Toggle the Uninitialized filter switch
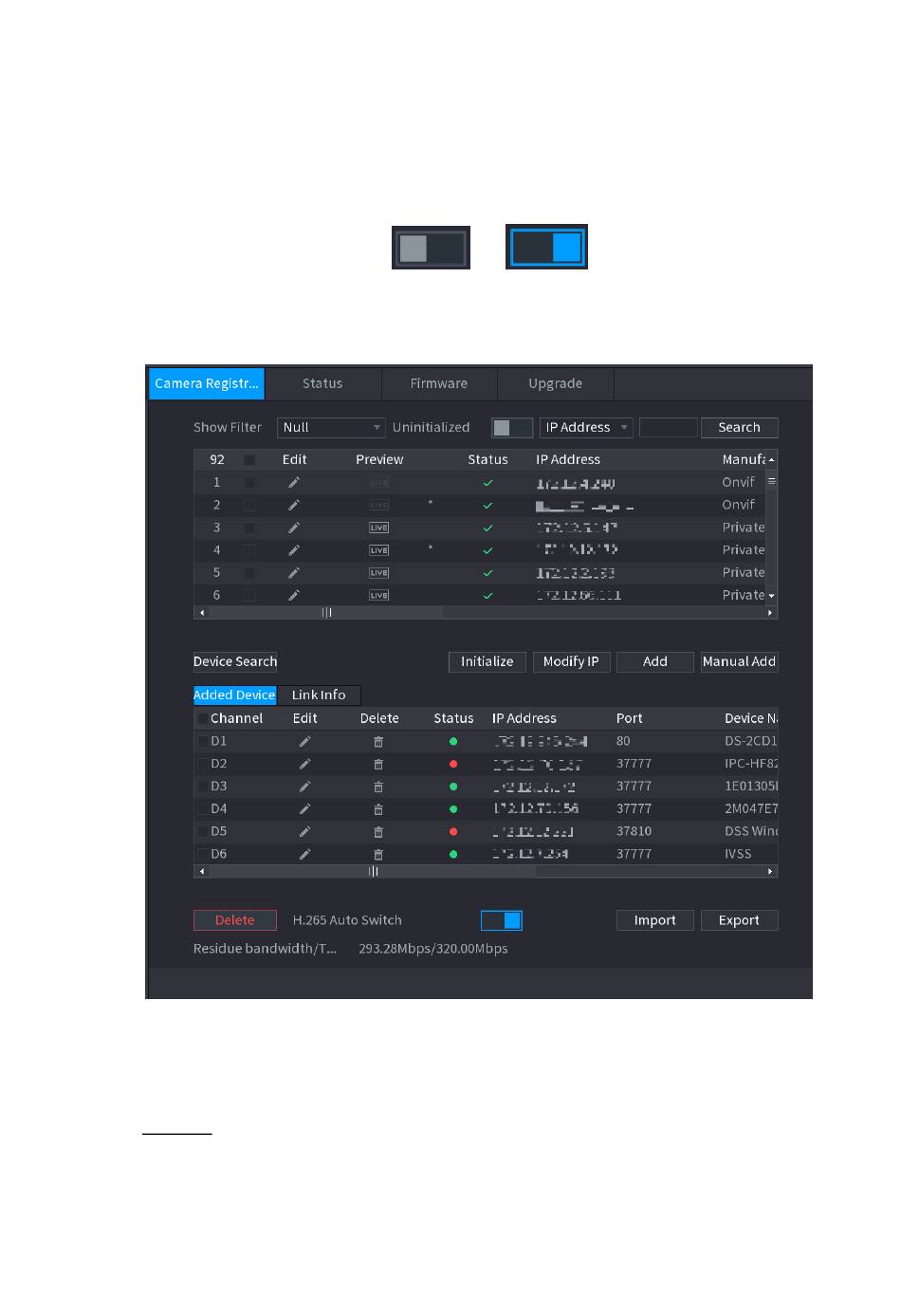Image resolution: width=901 pixels, height=1316 pixels. [x=512, y=428]
